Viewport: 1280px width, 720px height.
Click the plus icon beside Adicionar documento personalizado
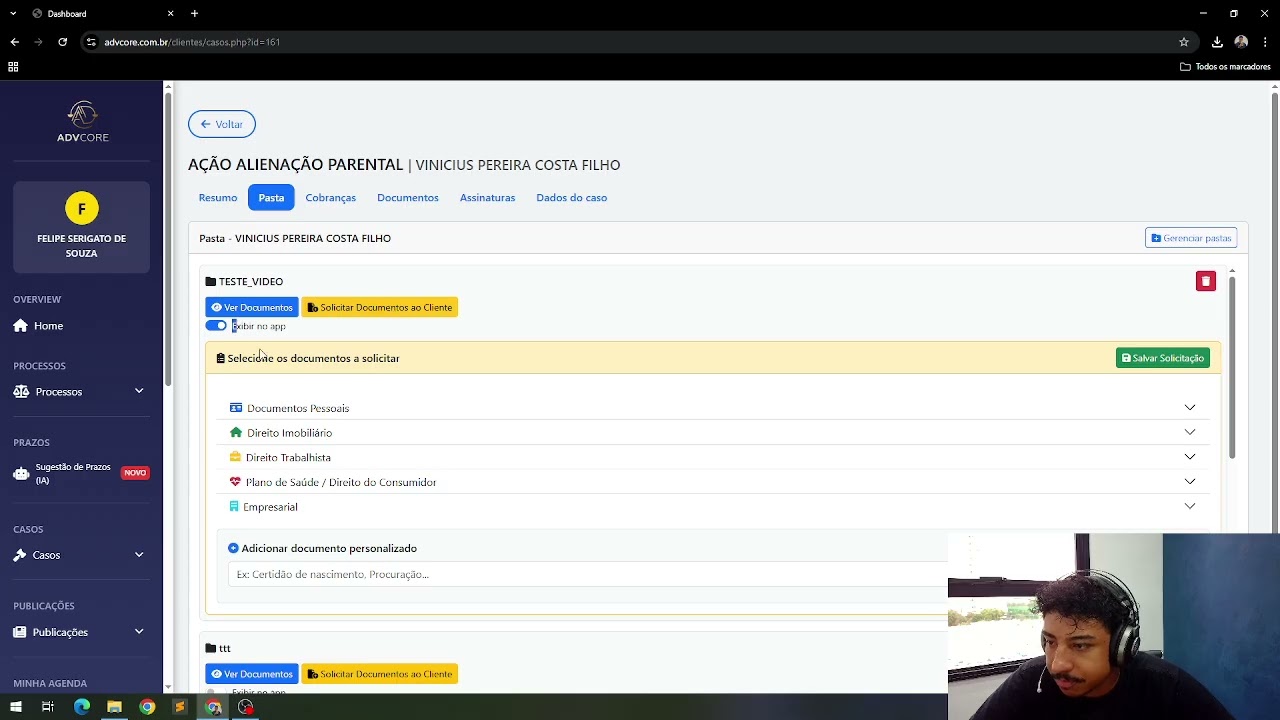[x=233, y=548]
